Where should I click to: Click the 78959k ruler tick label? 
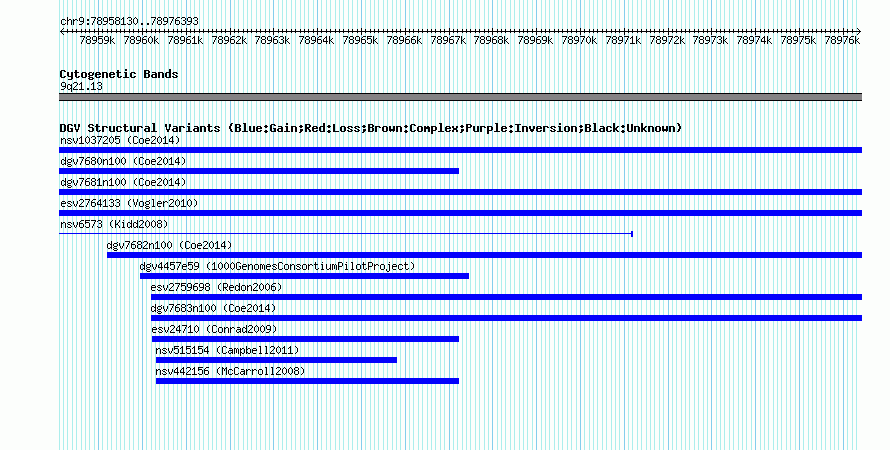coord(97,40)
